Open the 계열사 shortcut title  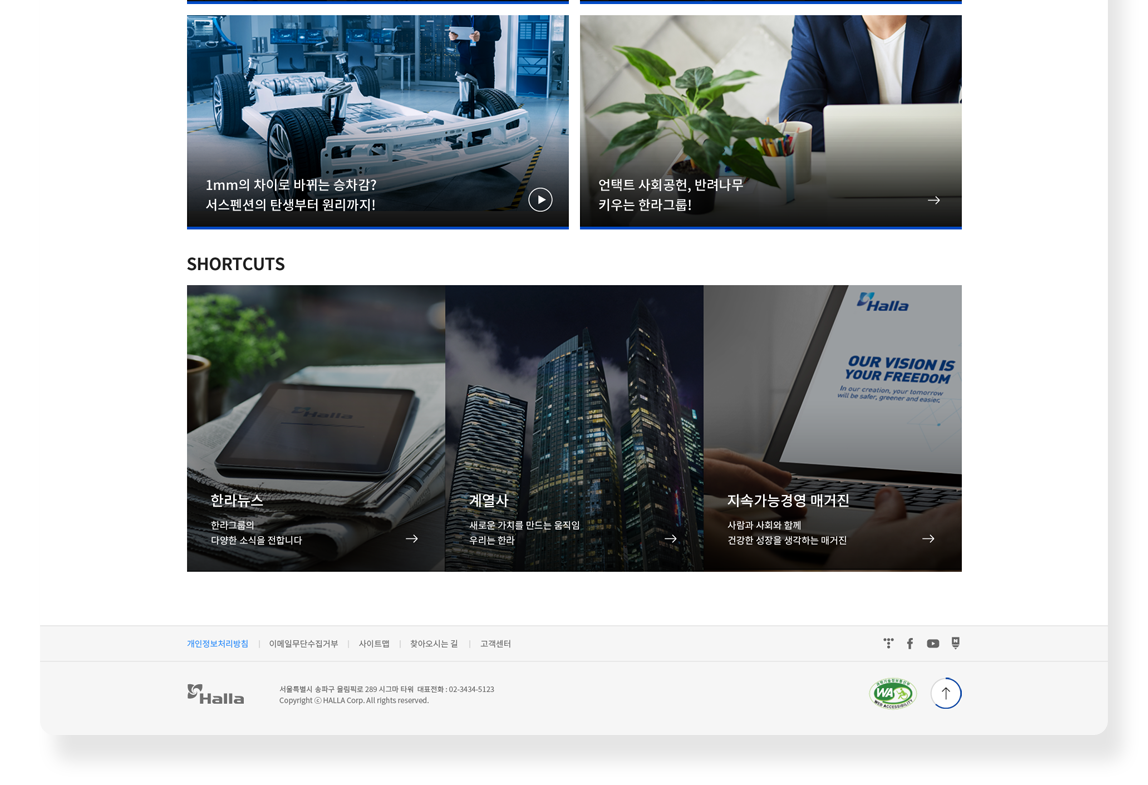click(488, 501)
